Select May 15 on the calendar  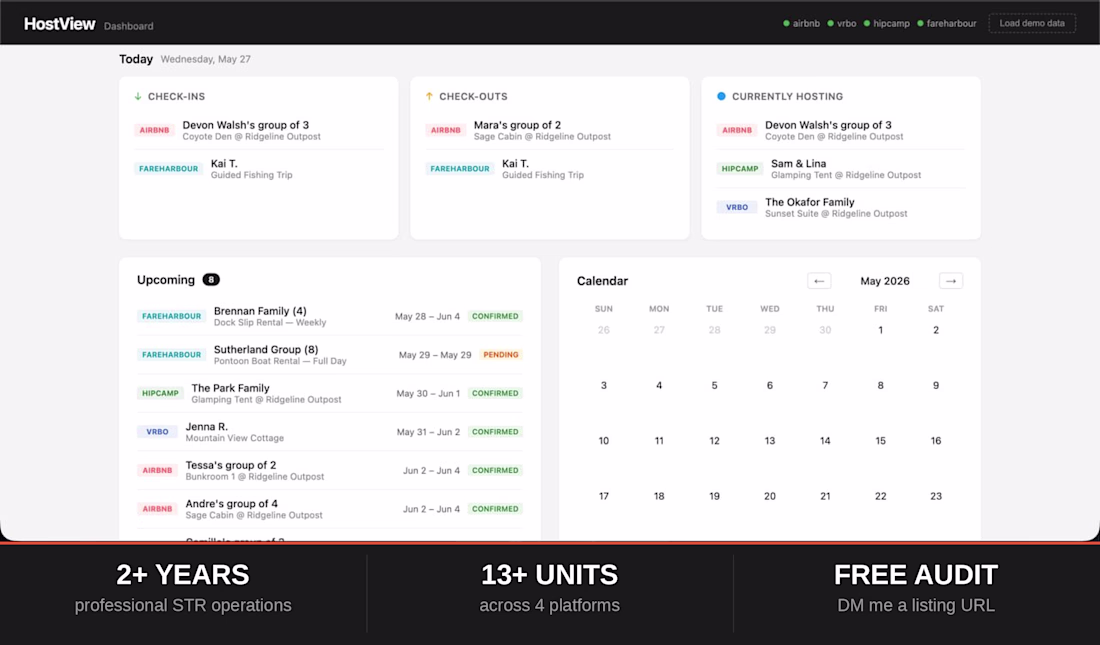pos(880,441)
